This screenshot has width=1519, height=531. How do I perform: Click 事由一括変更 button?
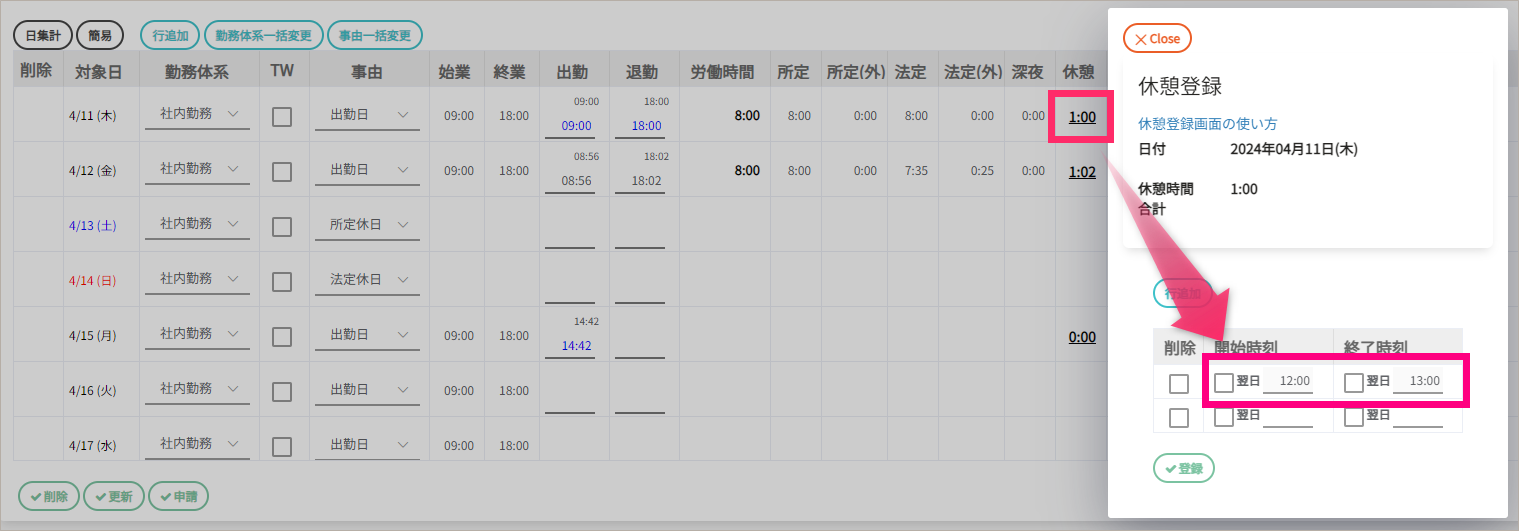click(374, 35)
